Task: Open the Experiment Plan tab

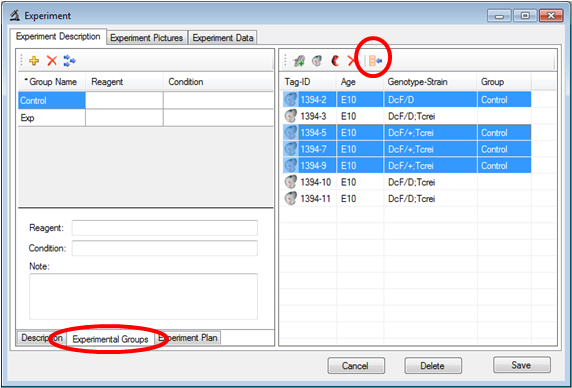Action: click(188, 338)
